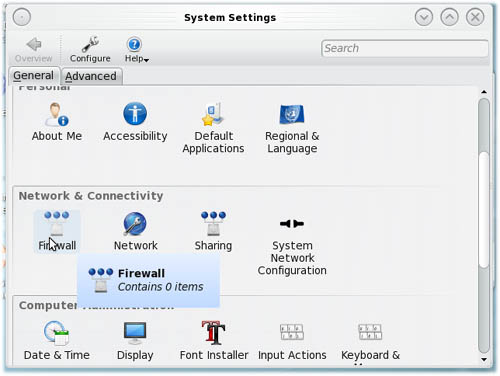Open Display settings monitor icon
This screenshot has width=500, height=376.
point(135,341)
